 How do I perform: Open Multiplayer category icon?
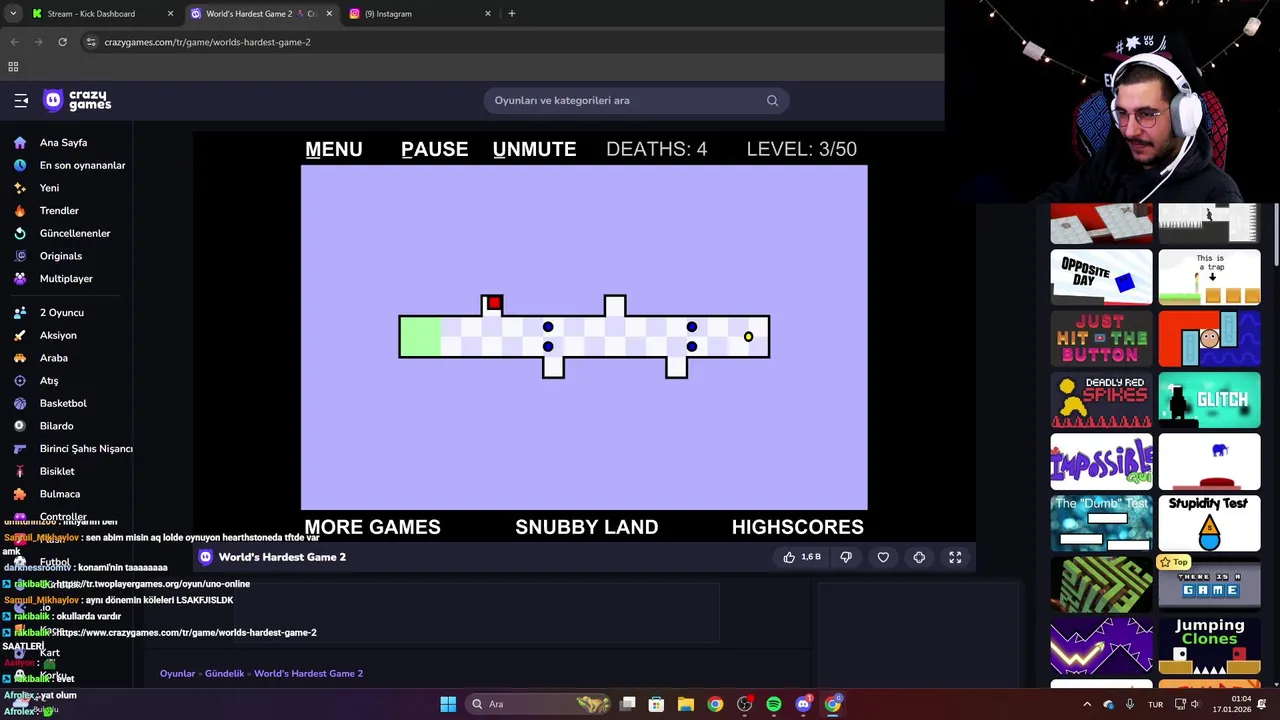click(19, 279)
